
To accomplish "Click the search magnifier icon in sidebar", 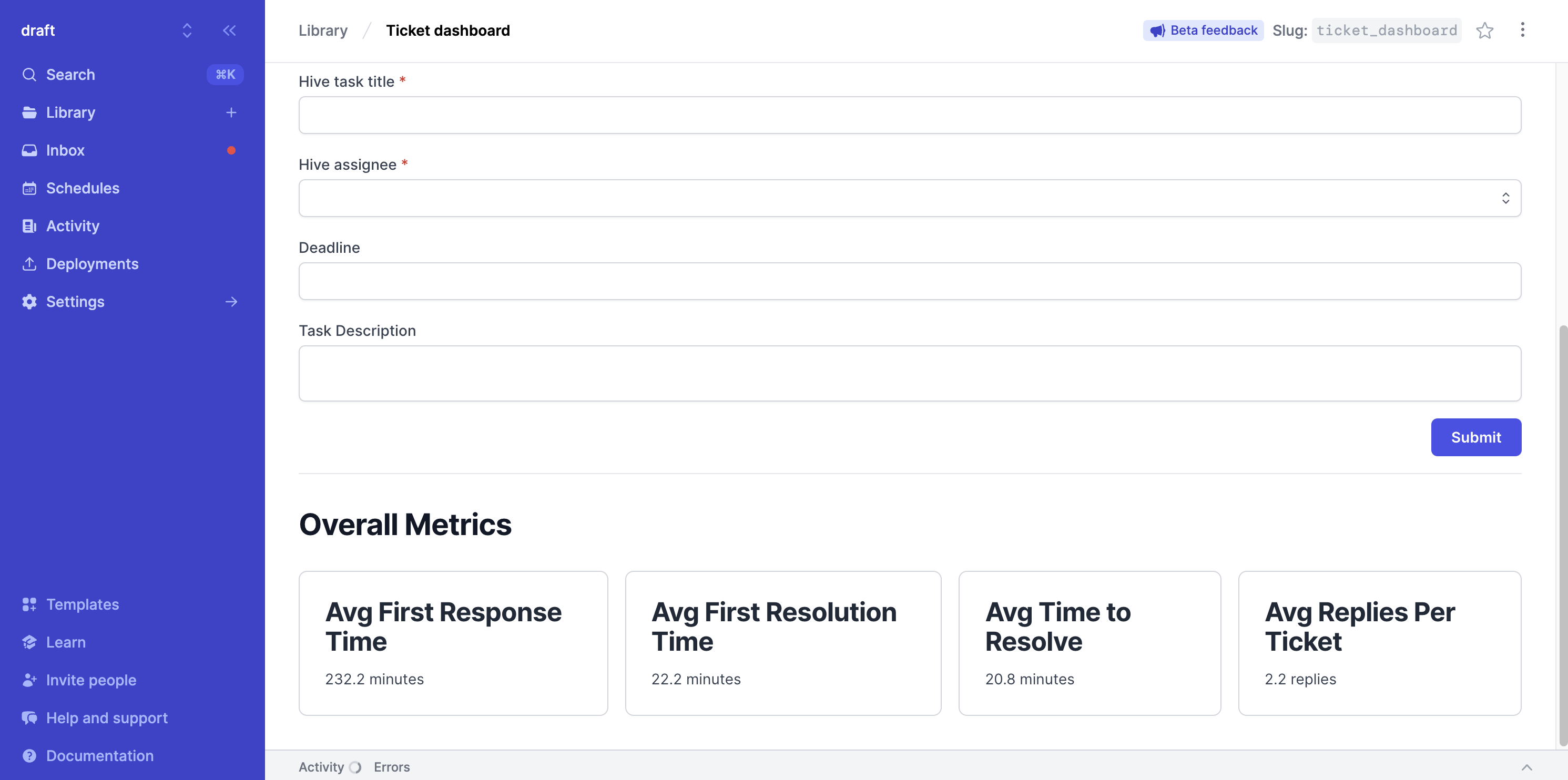I will [x=29, y=74].
